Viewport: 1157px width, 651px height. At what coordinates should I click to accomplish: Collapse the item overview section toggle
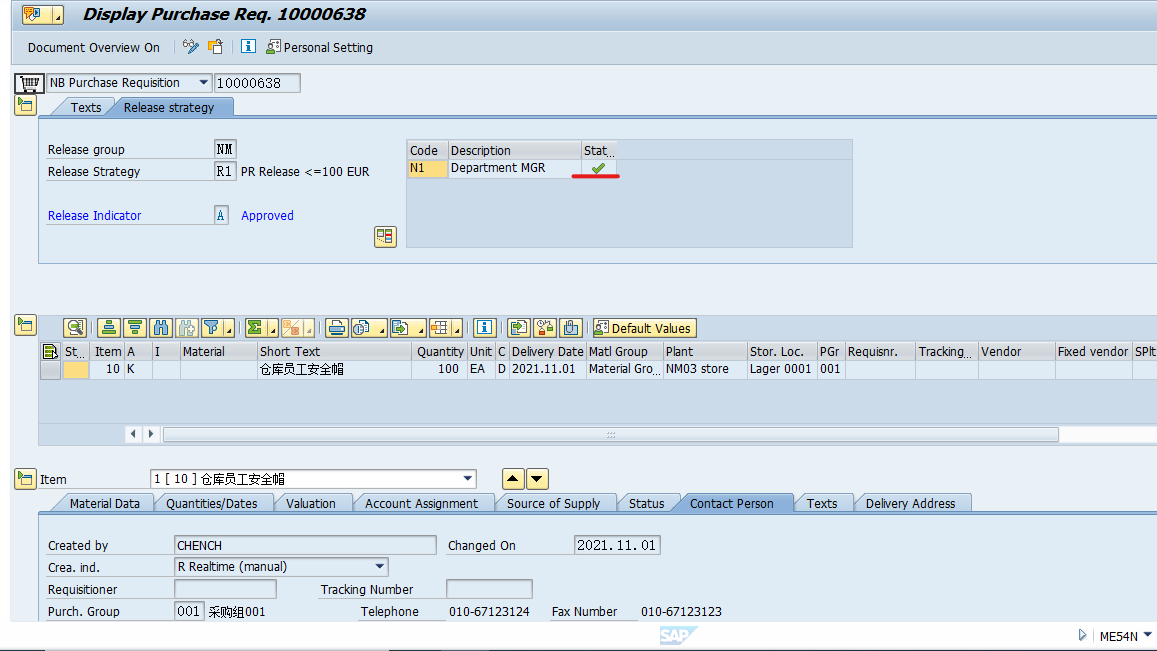click(x=25, y=326)
